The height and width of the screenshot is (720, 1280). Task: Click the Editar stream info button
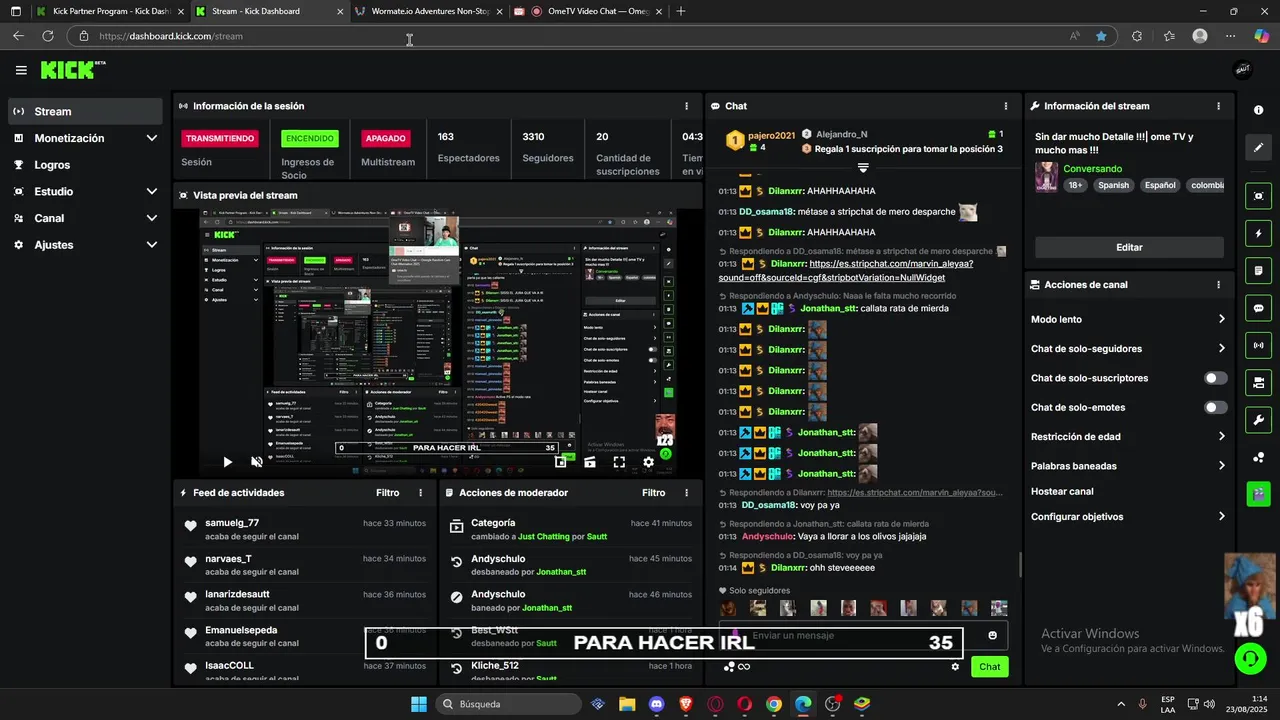(1129, 247)
